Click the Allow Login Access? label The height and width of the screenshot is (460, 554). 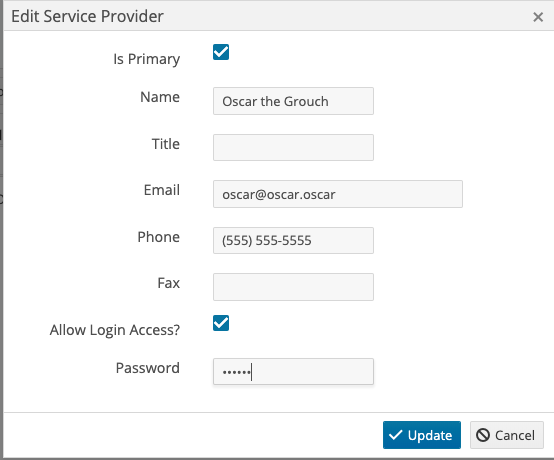(115, 330)
